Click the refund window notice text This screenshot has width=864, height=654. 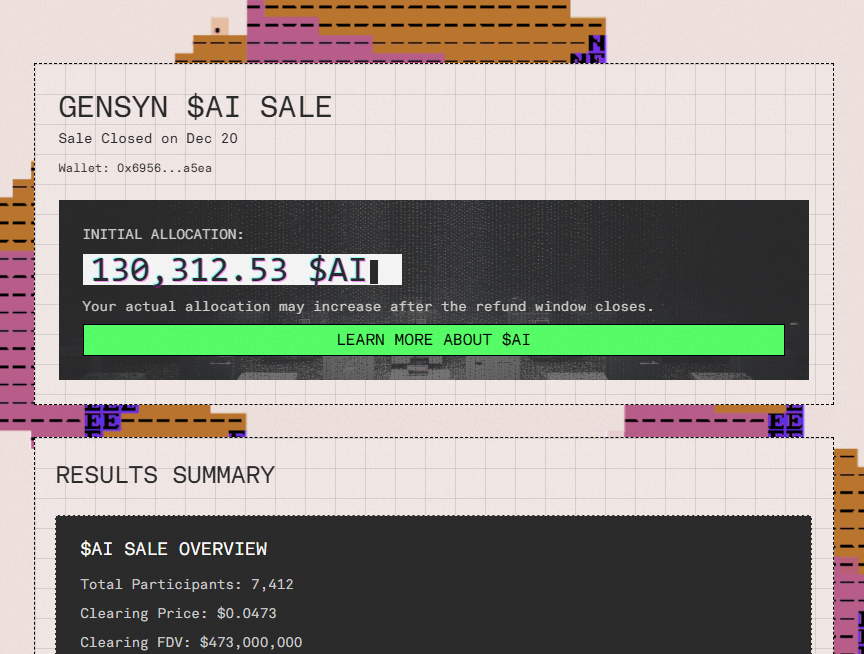370,306
